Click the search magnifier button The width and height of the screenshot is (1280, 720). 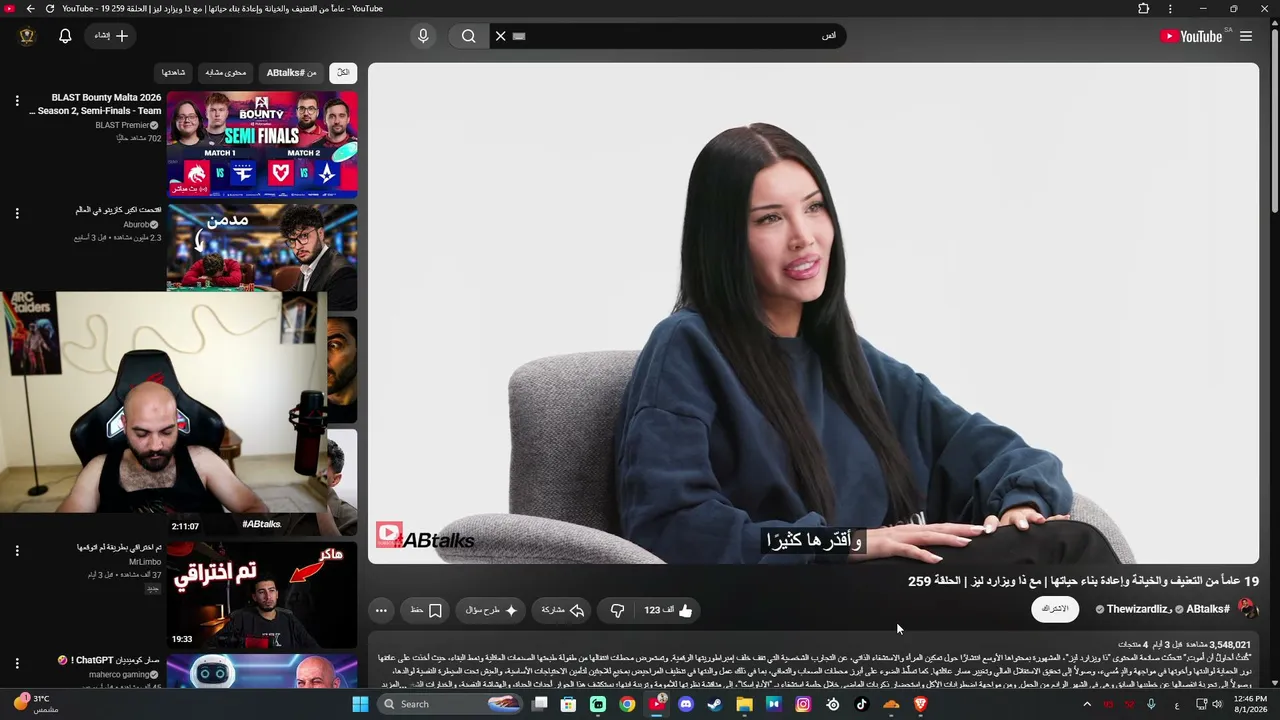(468, 36)
